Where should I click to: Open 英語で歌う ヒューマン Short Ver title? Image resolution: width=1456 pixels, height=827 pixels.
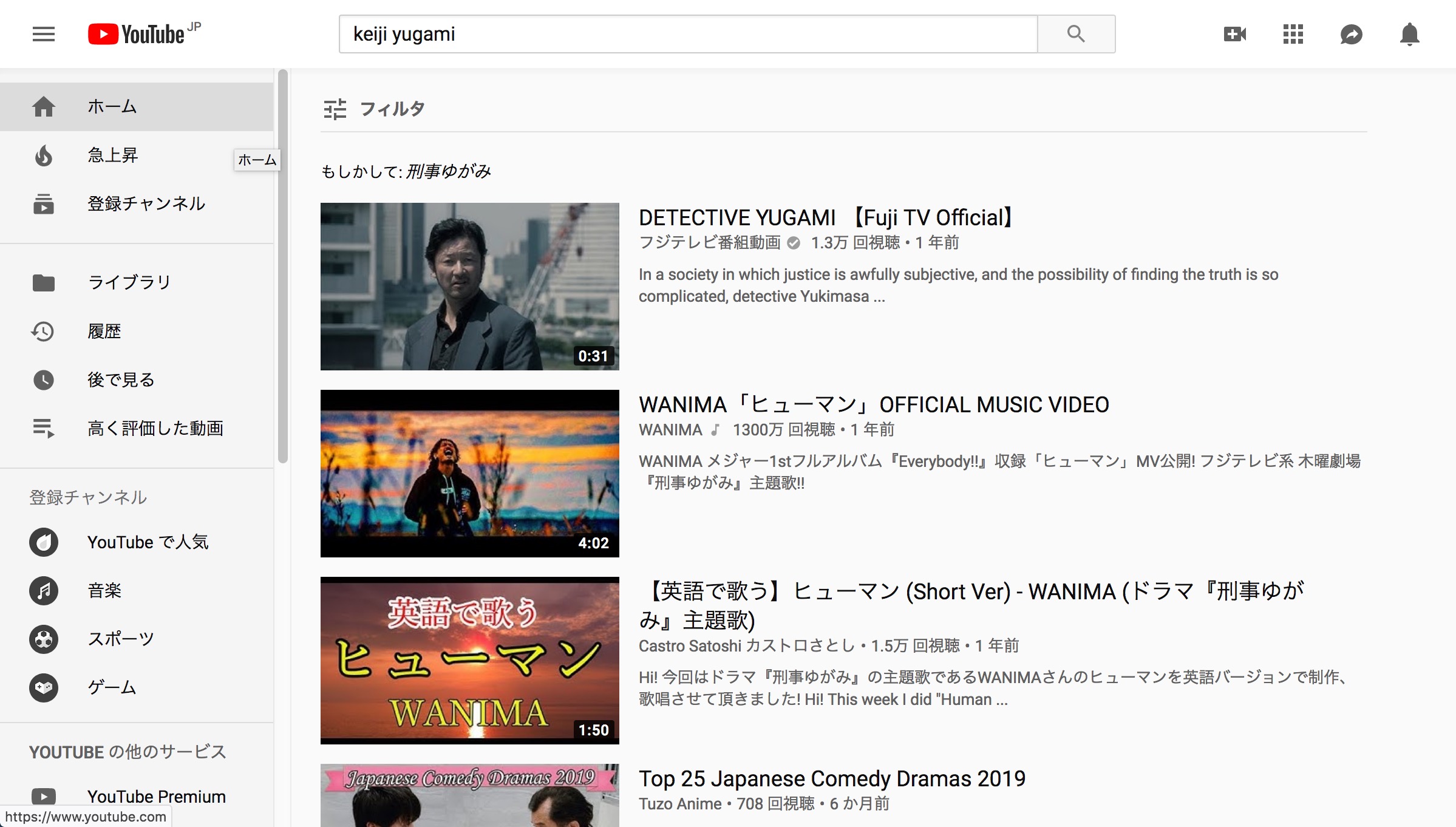(x=971, y=606)
